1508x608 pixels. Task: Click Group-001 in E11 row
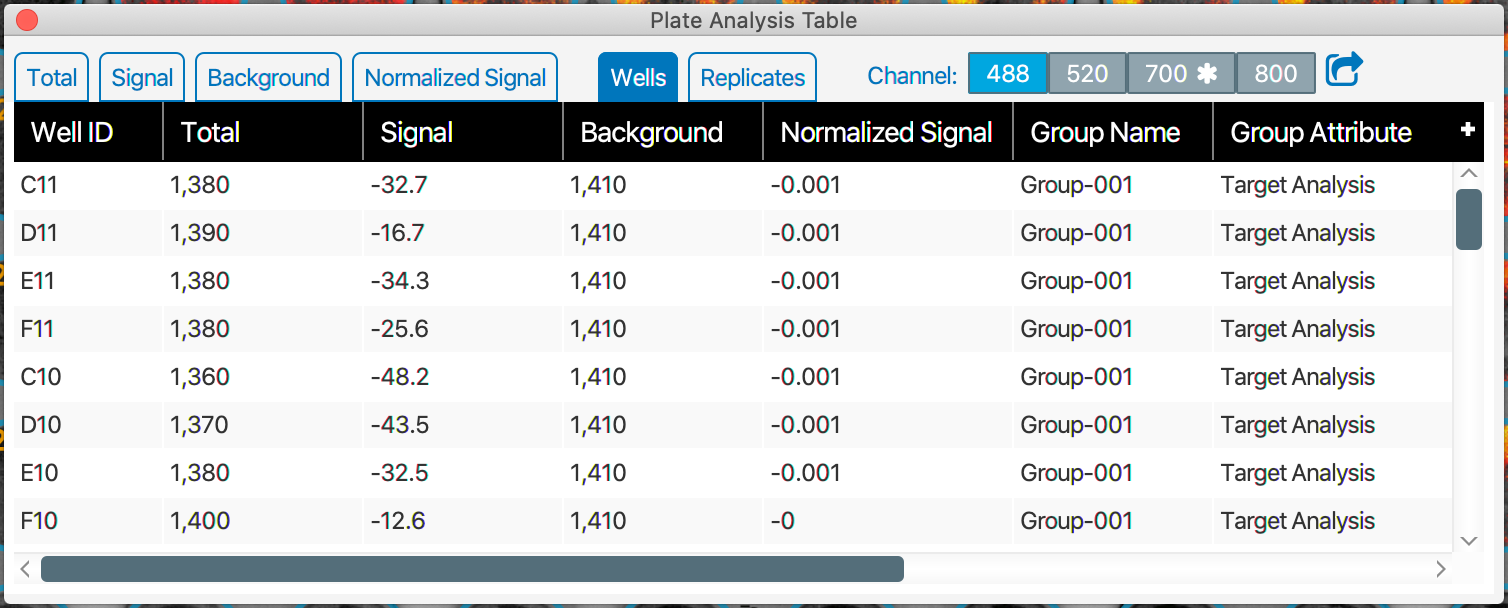pyautogui.click(x=1076, y=281)
